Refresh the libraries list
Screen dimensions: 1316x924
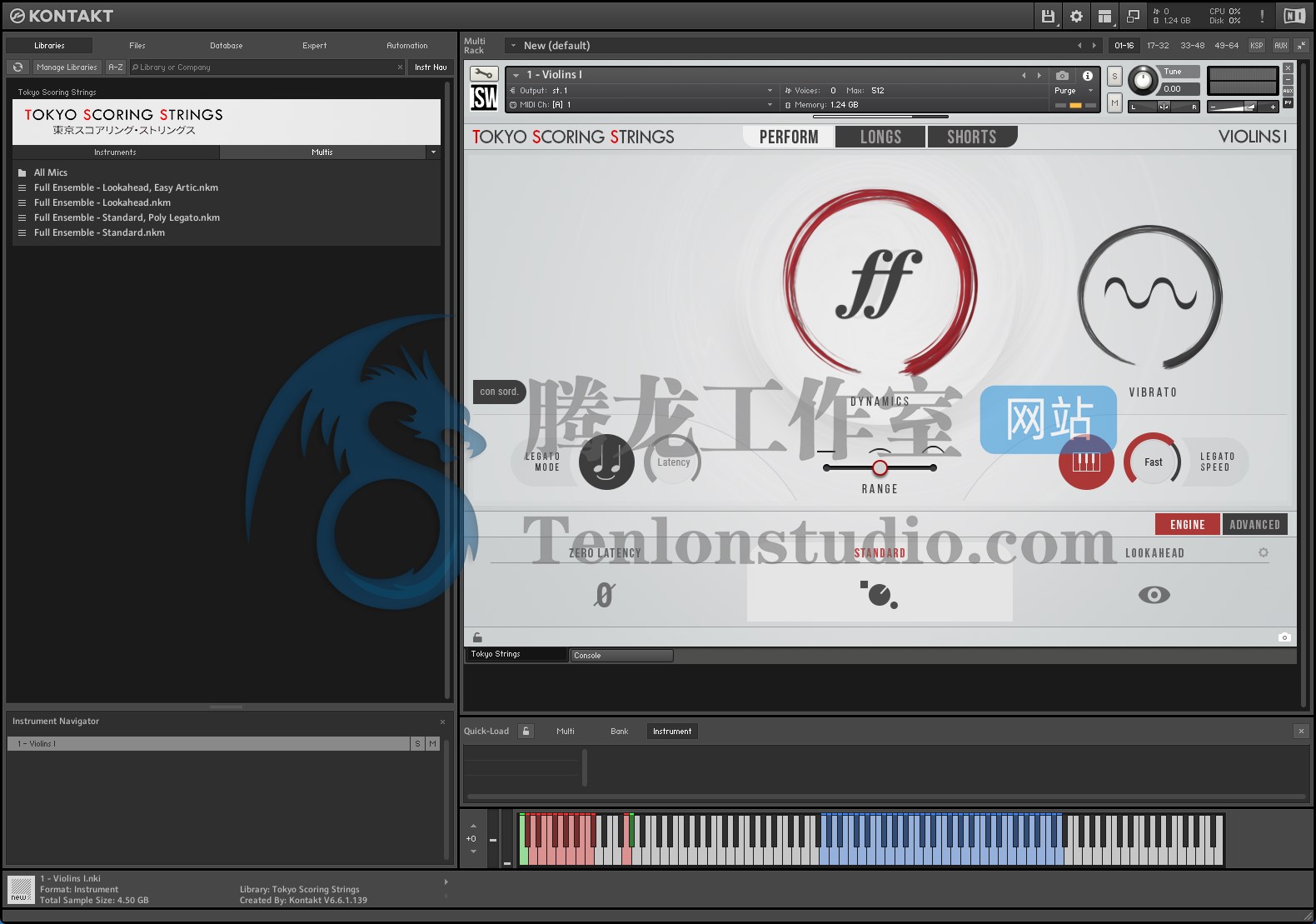17,67
